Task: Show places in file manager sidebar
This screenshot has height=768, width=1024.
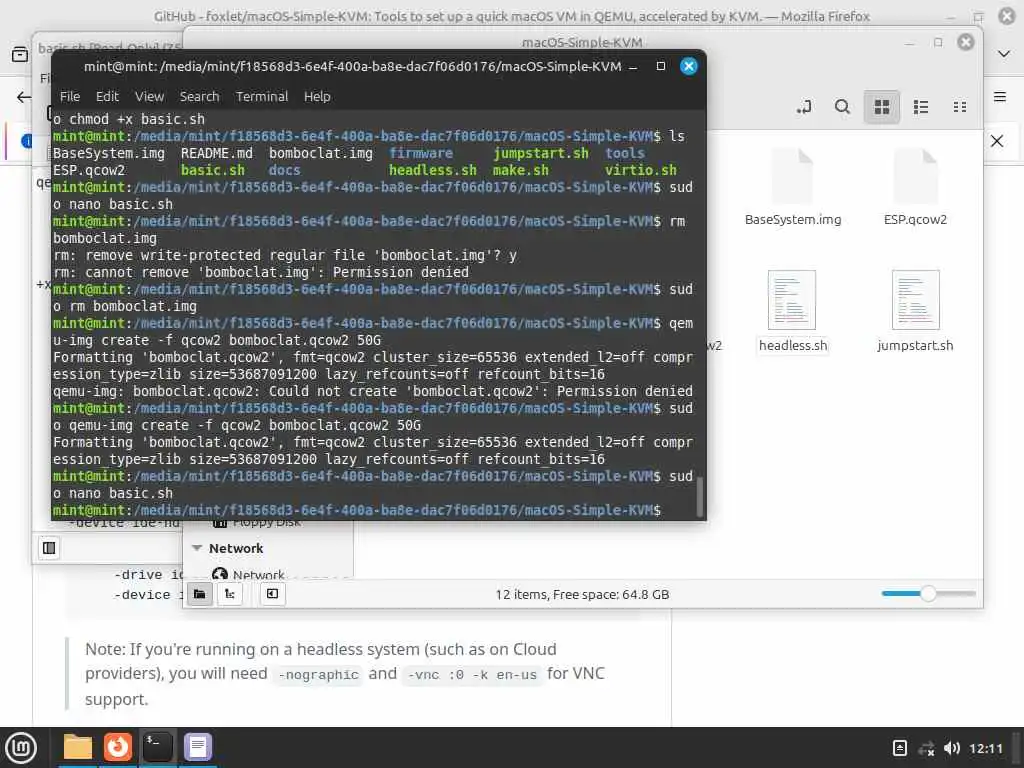Action: [200, 594]
